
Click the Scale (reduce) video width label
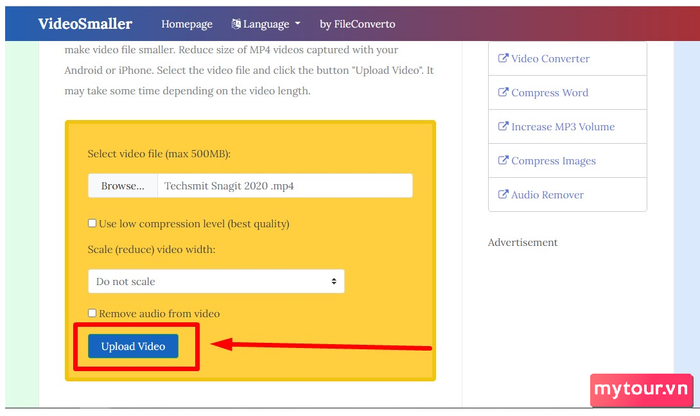pos(151,250)
